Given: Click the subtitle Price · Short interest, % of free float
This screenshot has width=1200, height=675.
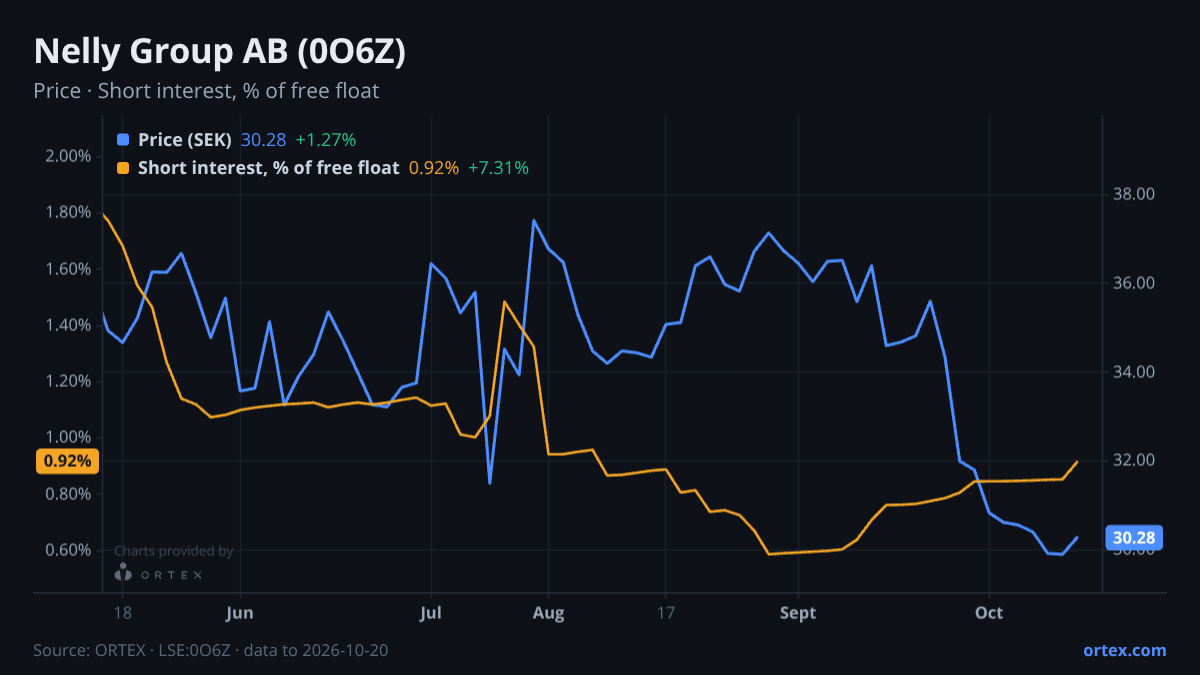Looking at the screenshot, I should click(x=206, y=91).
